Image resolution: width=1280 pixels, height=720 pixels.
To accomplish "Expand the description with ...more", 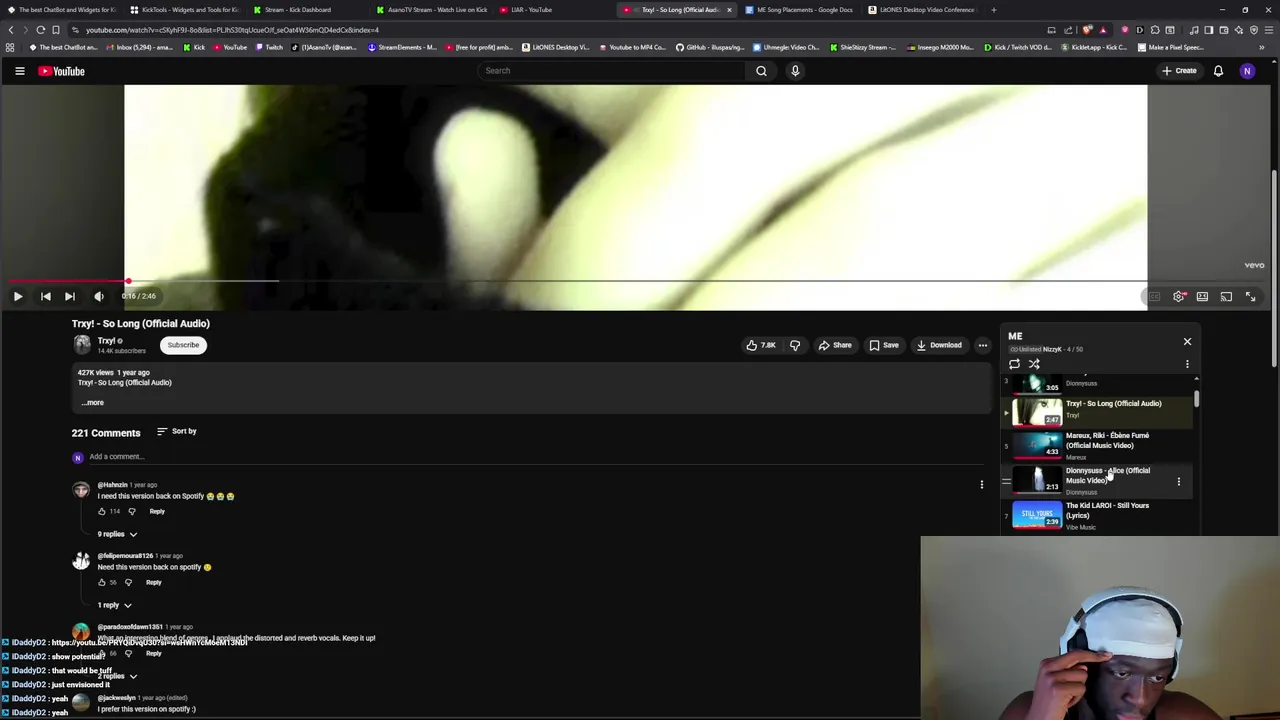I will click(x=92, y=402).
